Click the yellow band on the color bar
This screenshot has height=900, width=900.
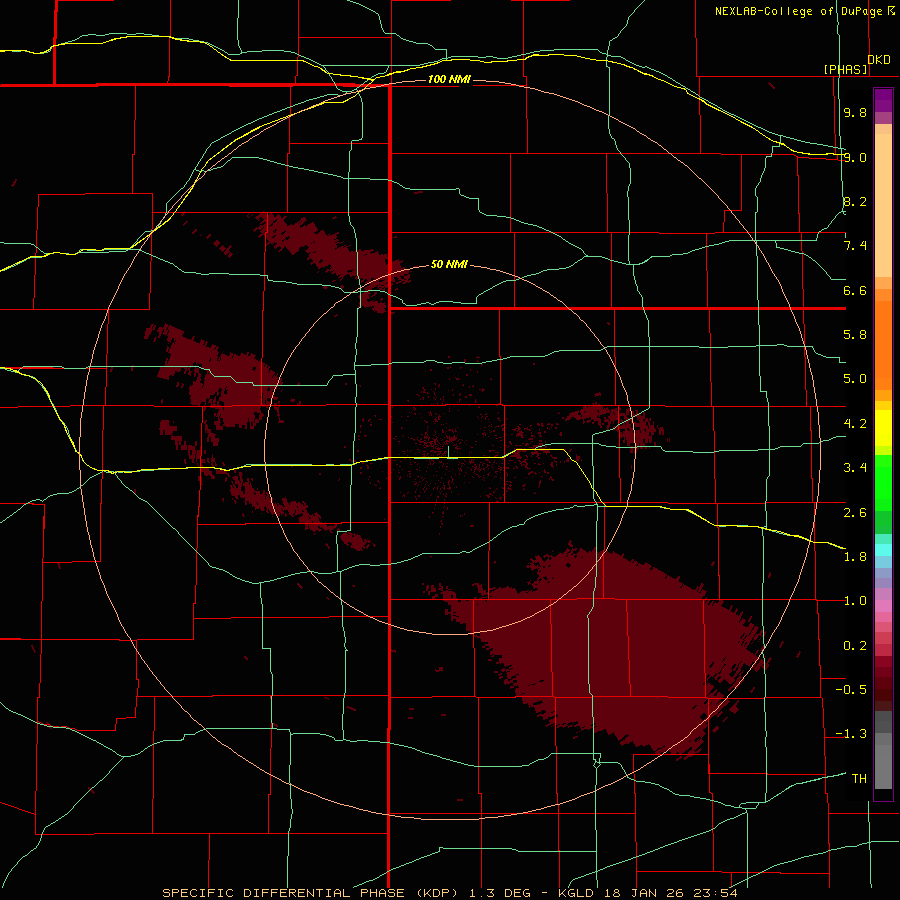point(883,428)
